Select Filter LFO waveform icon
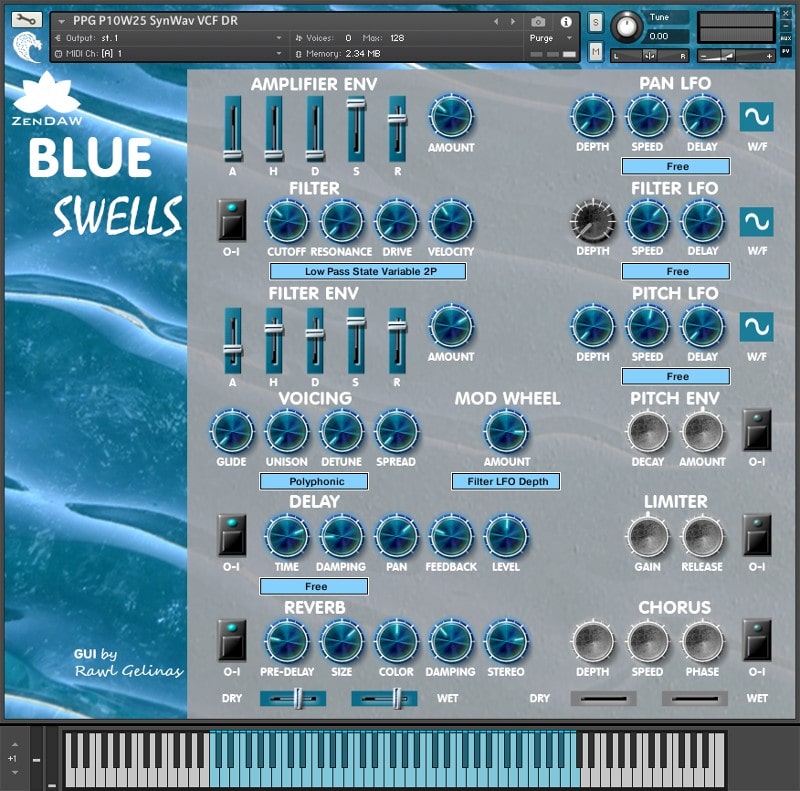 click(757, 221)
